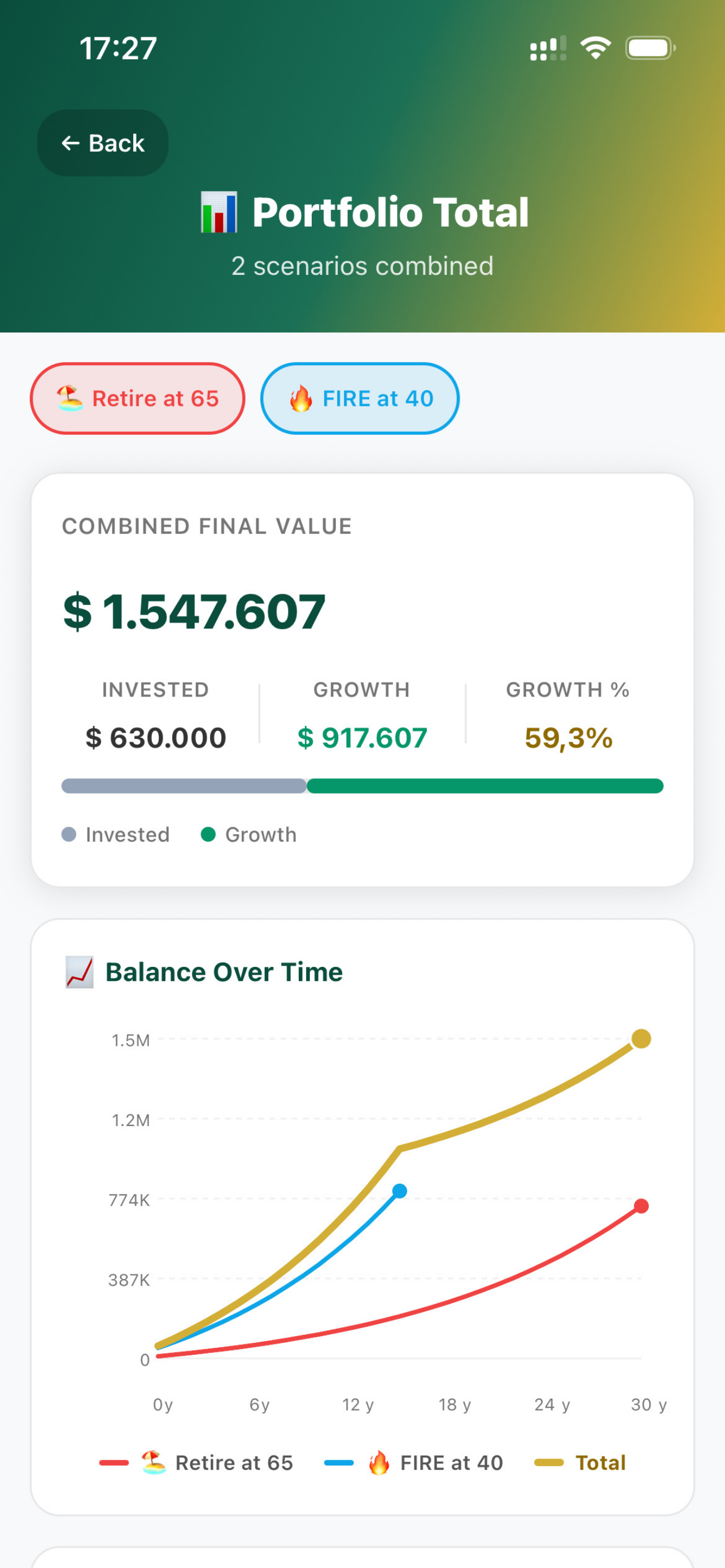Image resolution: width=725 pixels, height=1568 pixels.
Task: Select the Growth $ 917.607 figure
Action: coord(362,738)
